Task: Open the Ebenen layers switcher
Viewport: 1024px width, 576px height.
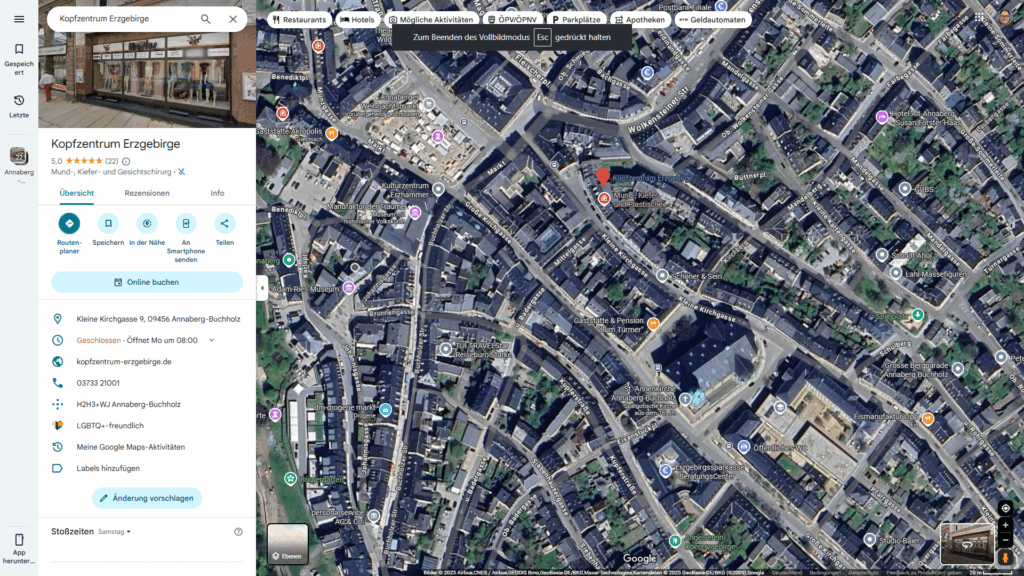Action: [x=287, y=543]
